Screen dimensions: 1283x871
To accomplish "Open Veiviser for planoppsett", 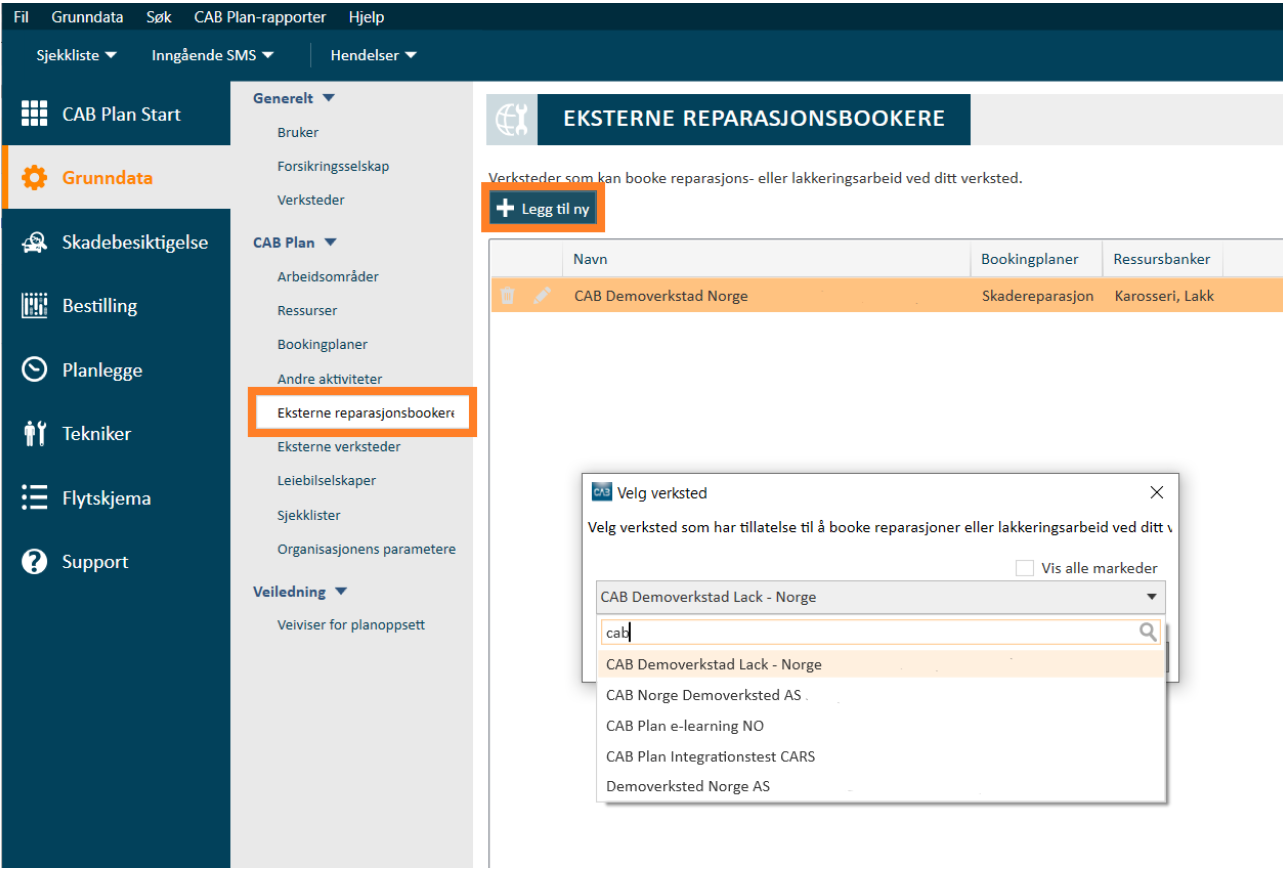I will tap(351, 625).
